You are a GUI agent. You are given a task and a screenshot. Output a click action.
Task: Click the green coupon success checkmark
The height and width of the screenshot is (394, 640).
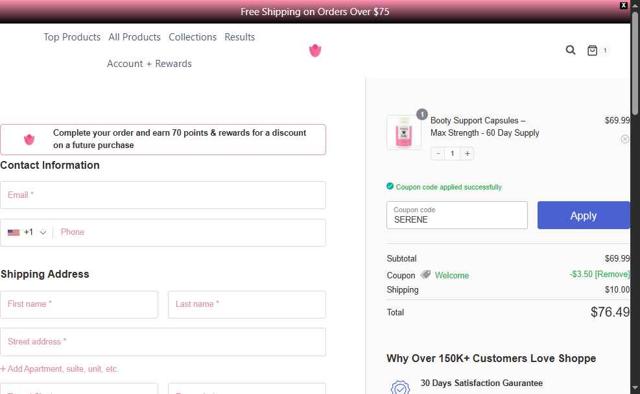coord(390,187)
